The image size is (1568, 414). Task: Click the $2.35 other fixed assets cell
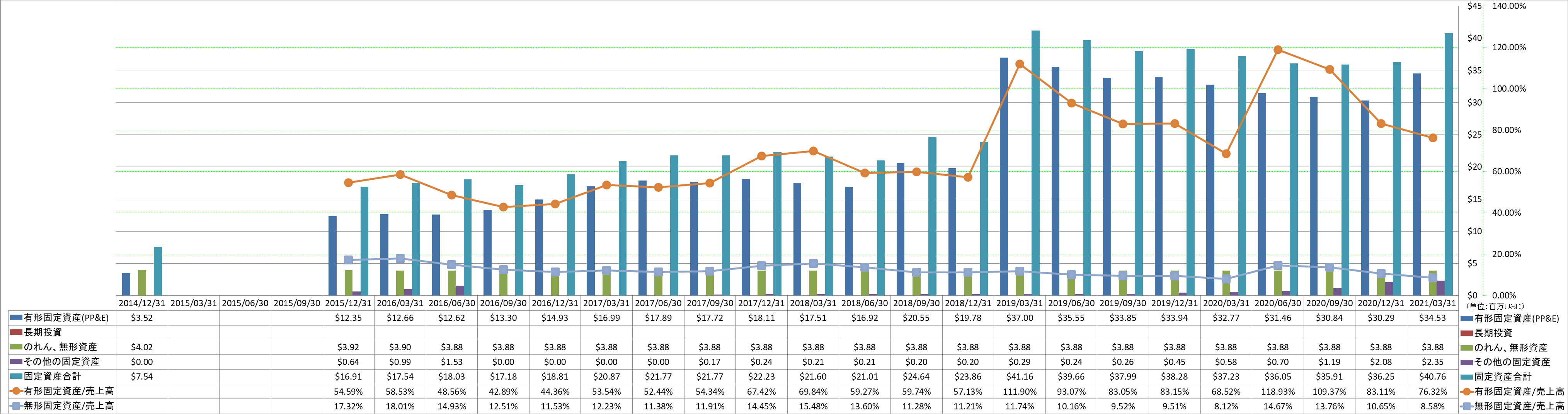click(1433, 362)
